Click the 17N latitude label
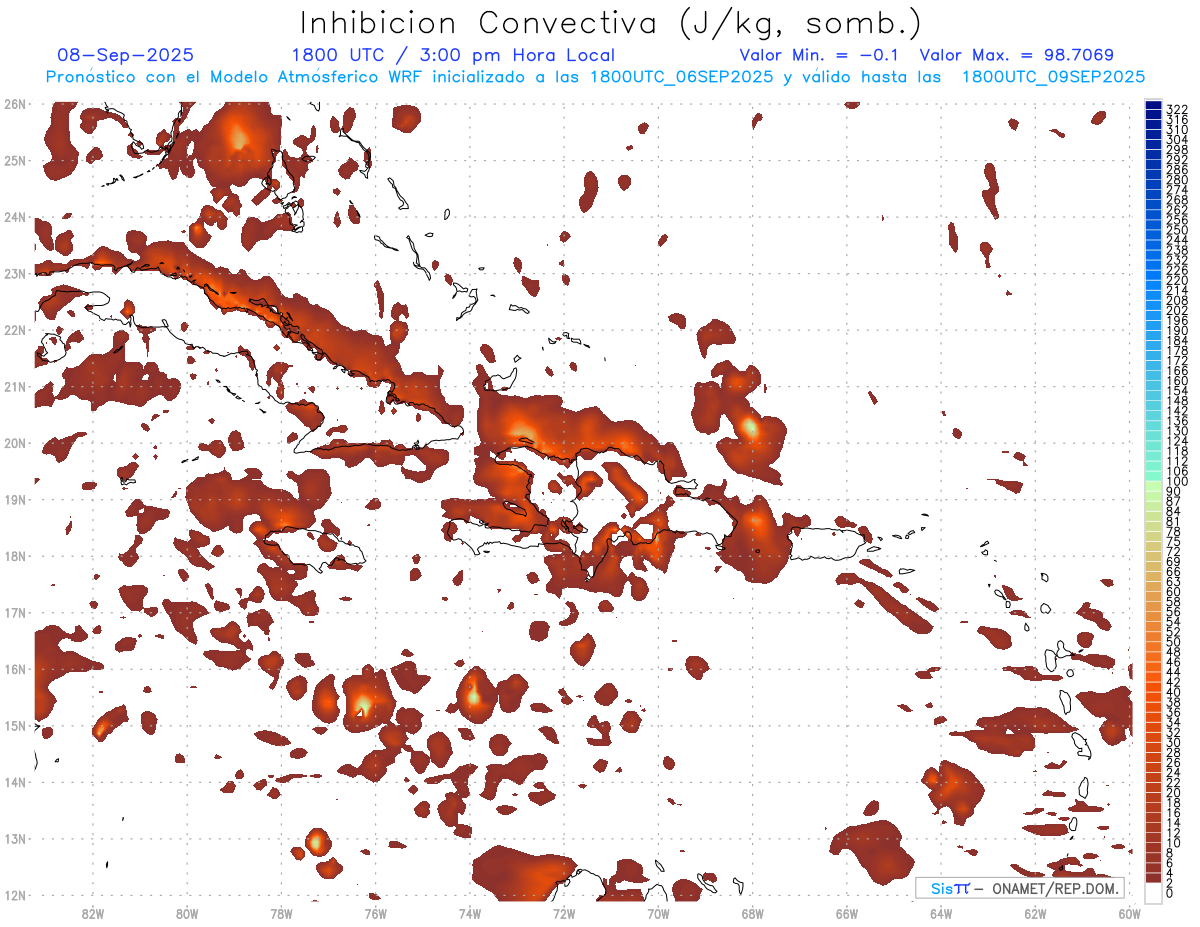1200x927 pixels. point(15,612)
